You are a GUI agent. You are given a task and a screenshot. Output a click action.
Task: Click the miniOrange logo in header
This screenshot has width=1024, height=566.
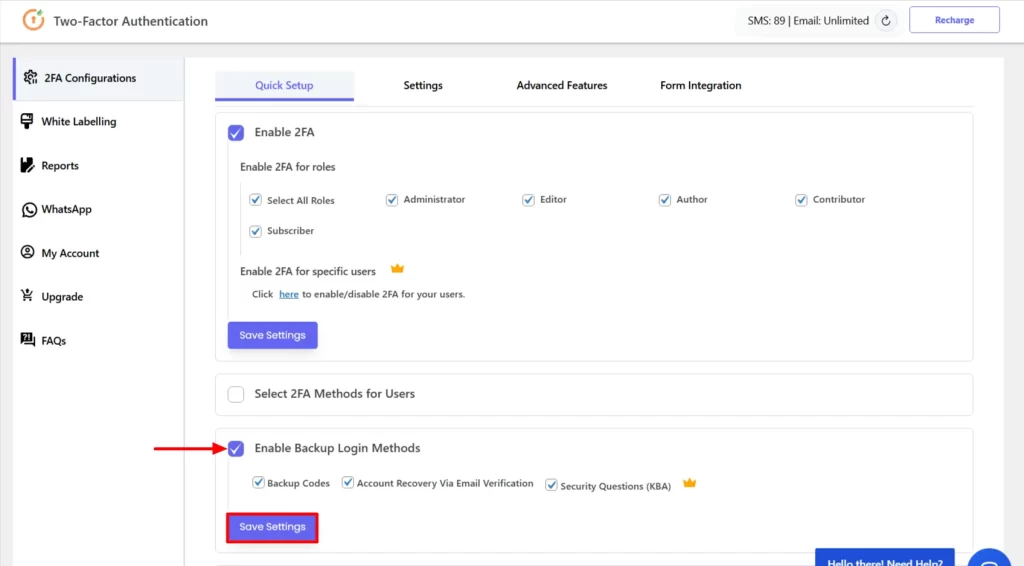pyautogui.click(x=33, y=21)
